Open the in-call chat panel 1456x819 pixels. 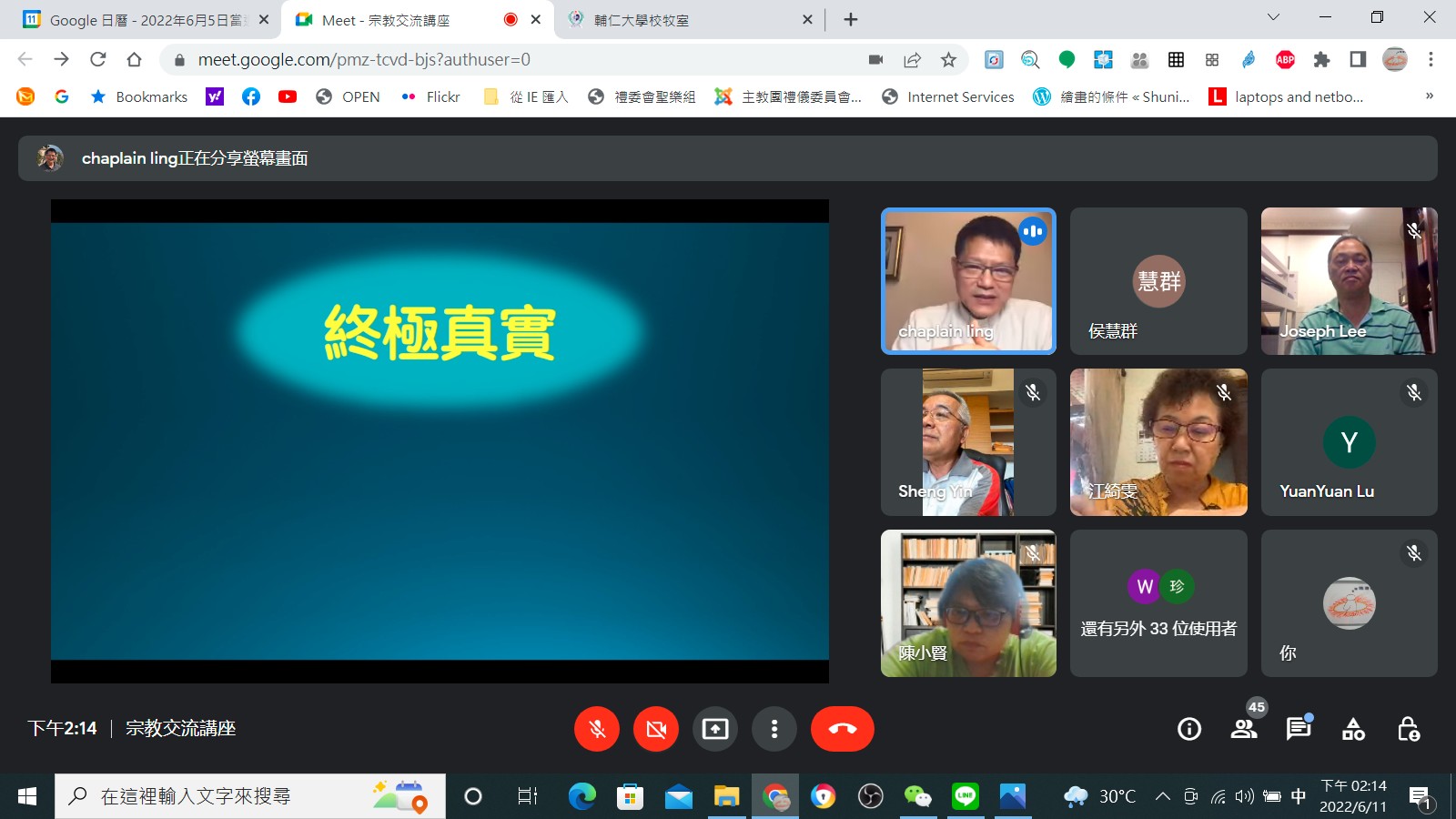click(x=1298, y=729)
